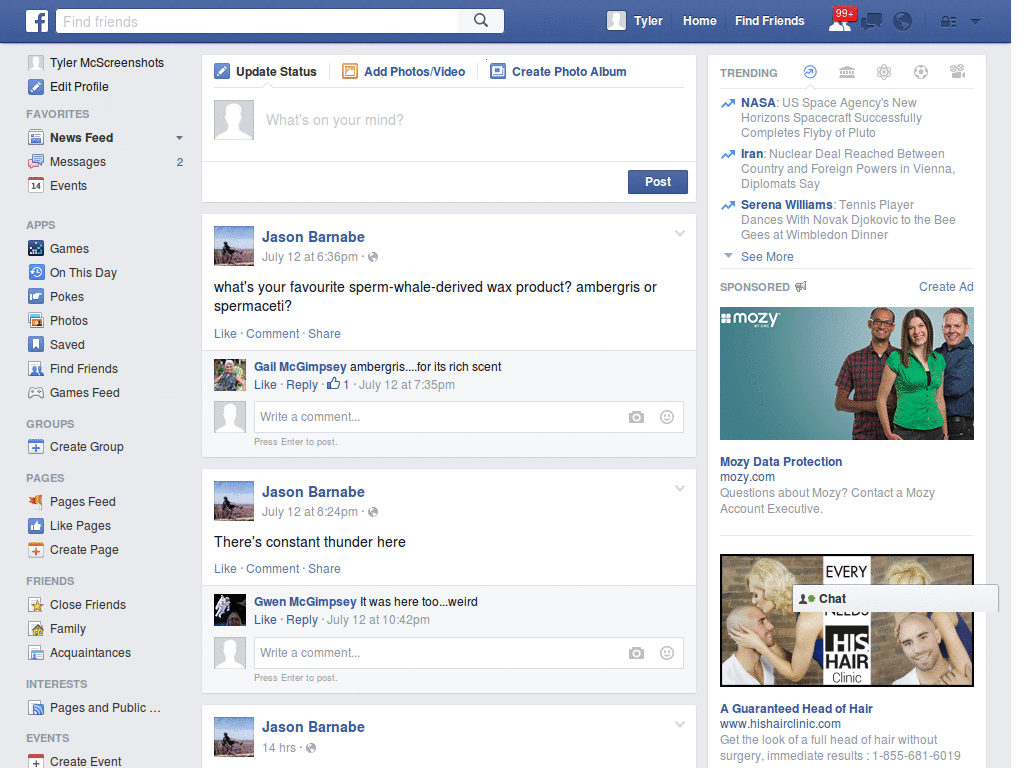
Task: Click thumbs-up like count on Gail's comment
Action: [338, 384]
